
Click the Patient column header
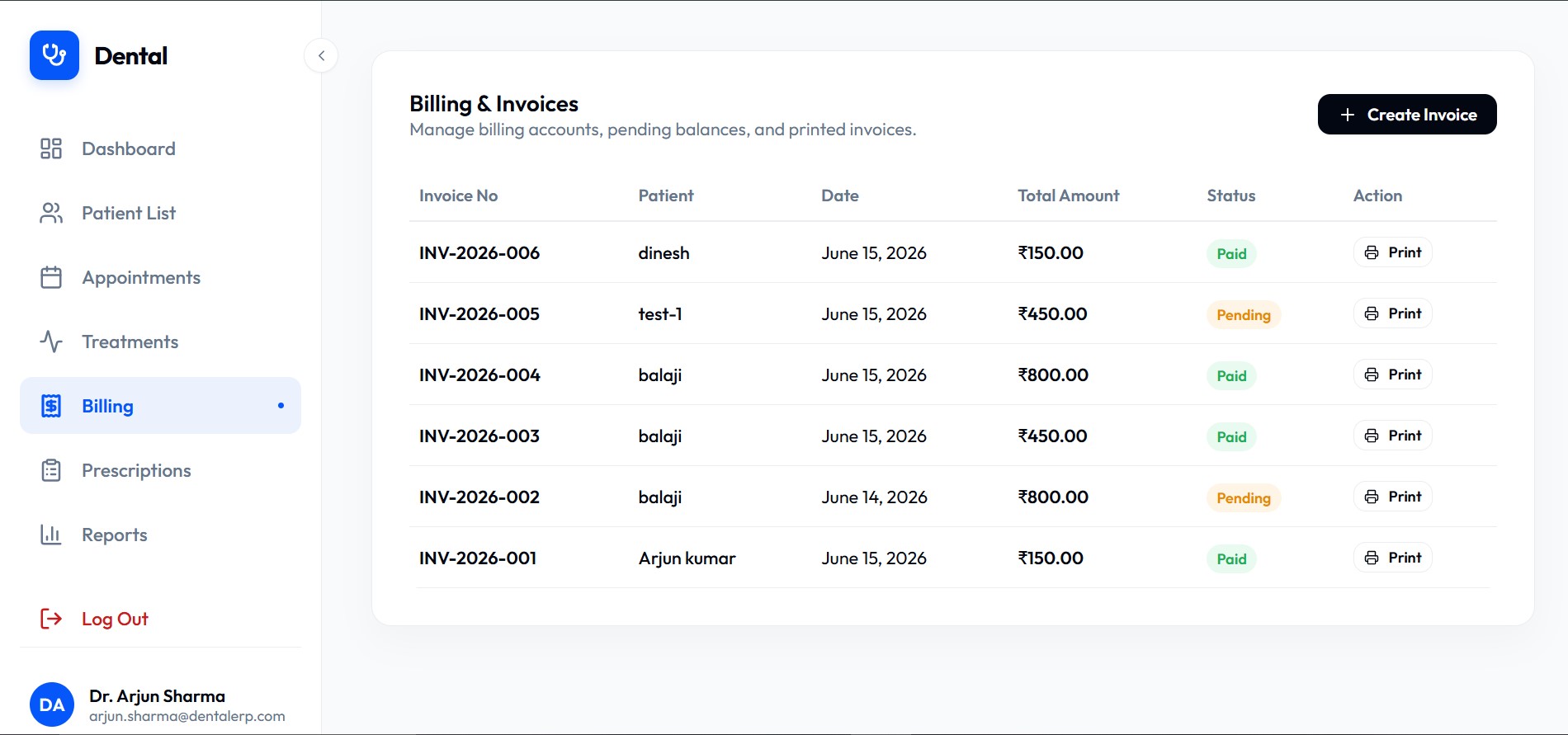tap(666, 196)
